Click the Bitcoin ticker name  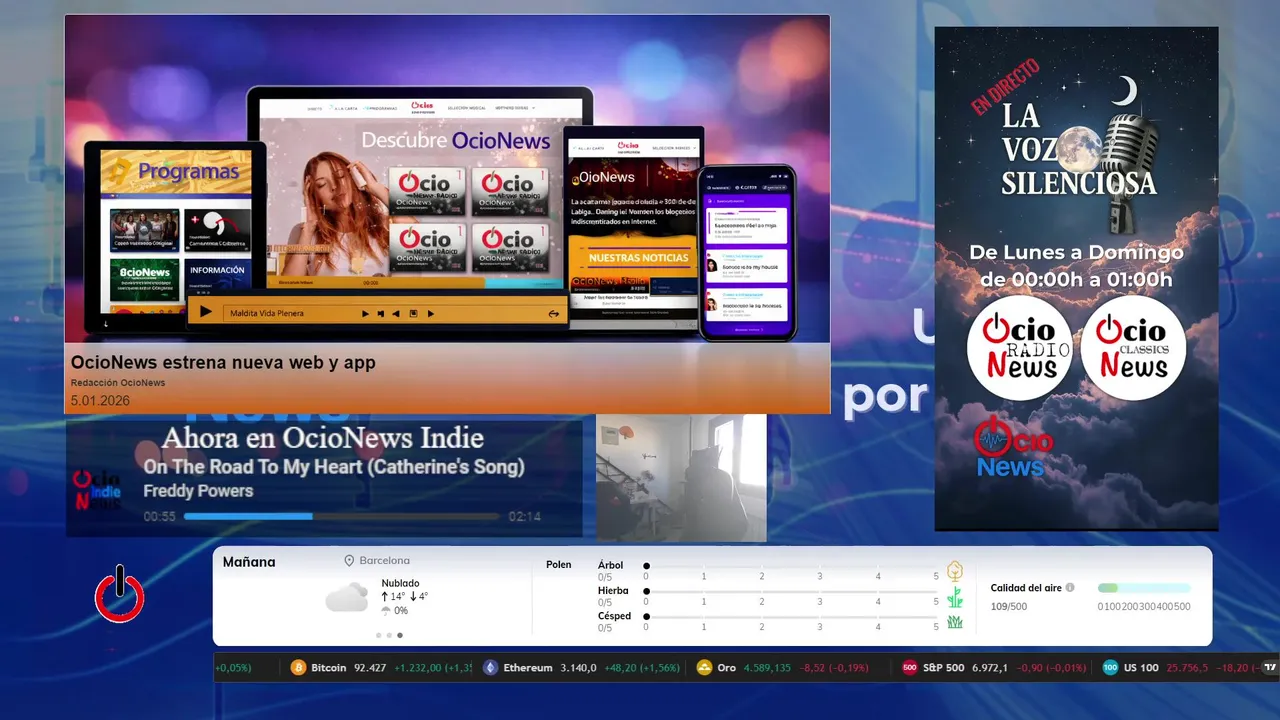[329, 668]
